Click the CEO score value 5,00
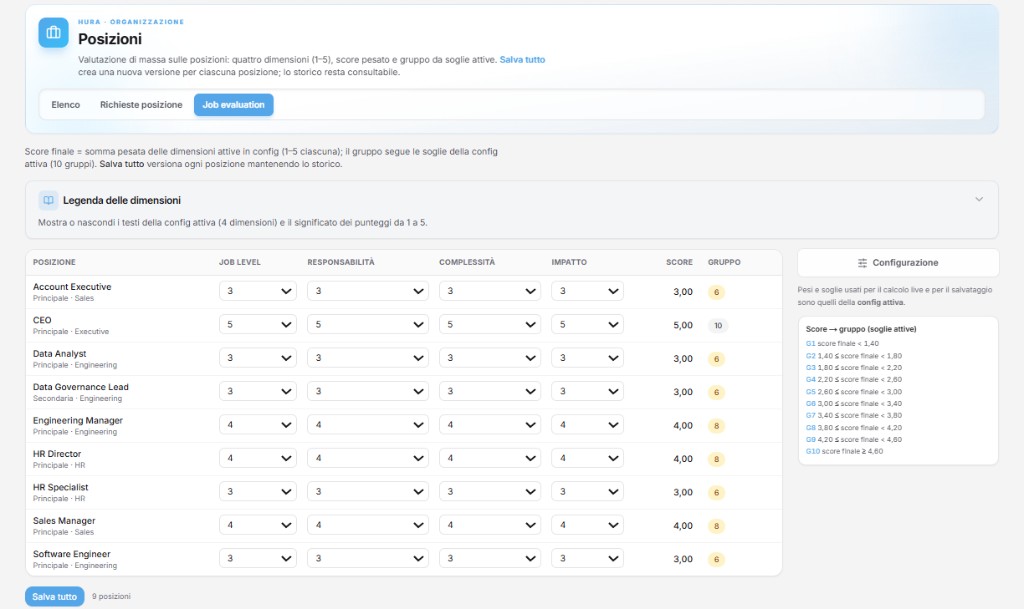 [x=683, y=325]
